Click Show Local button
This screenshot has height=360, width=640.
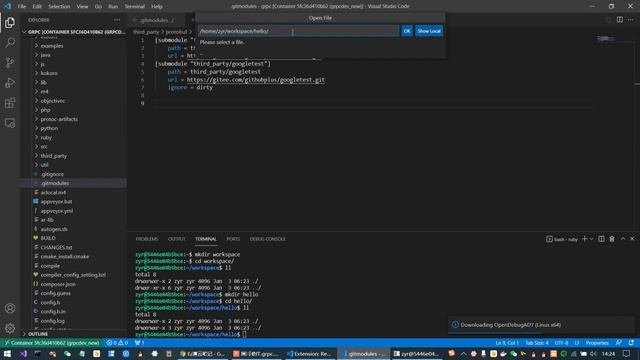(429, 31)
